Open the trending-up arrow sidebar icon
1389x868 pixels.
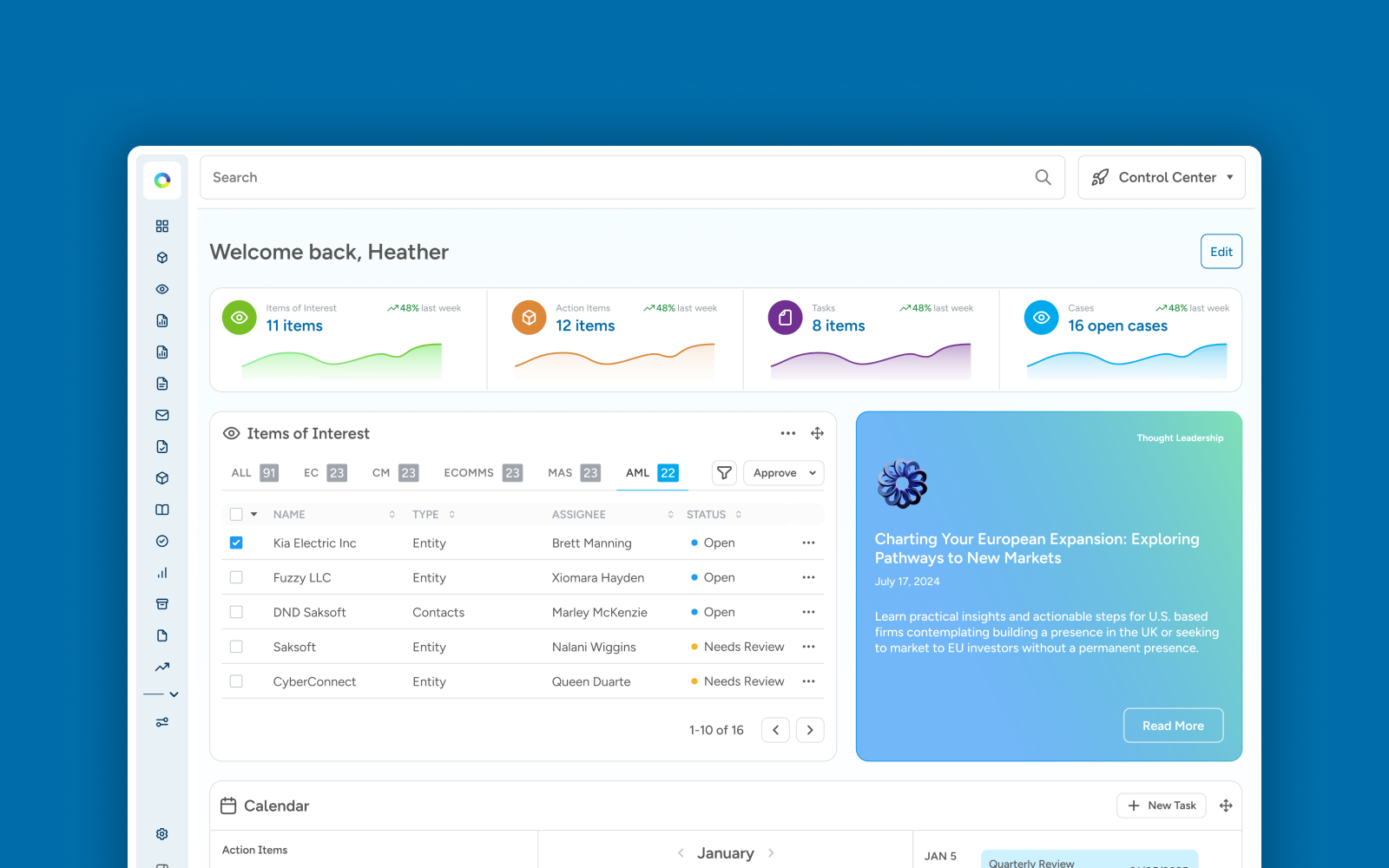(x=162, y=667)
